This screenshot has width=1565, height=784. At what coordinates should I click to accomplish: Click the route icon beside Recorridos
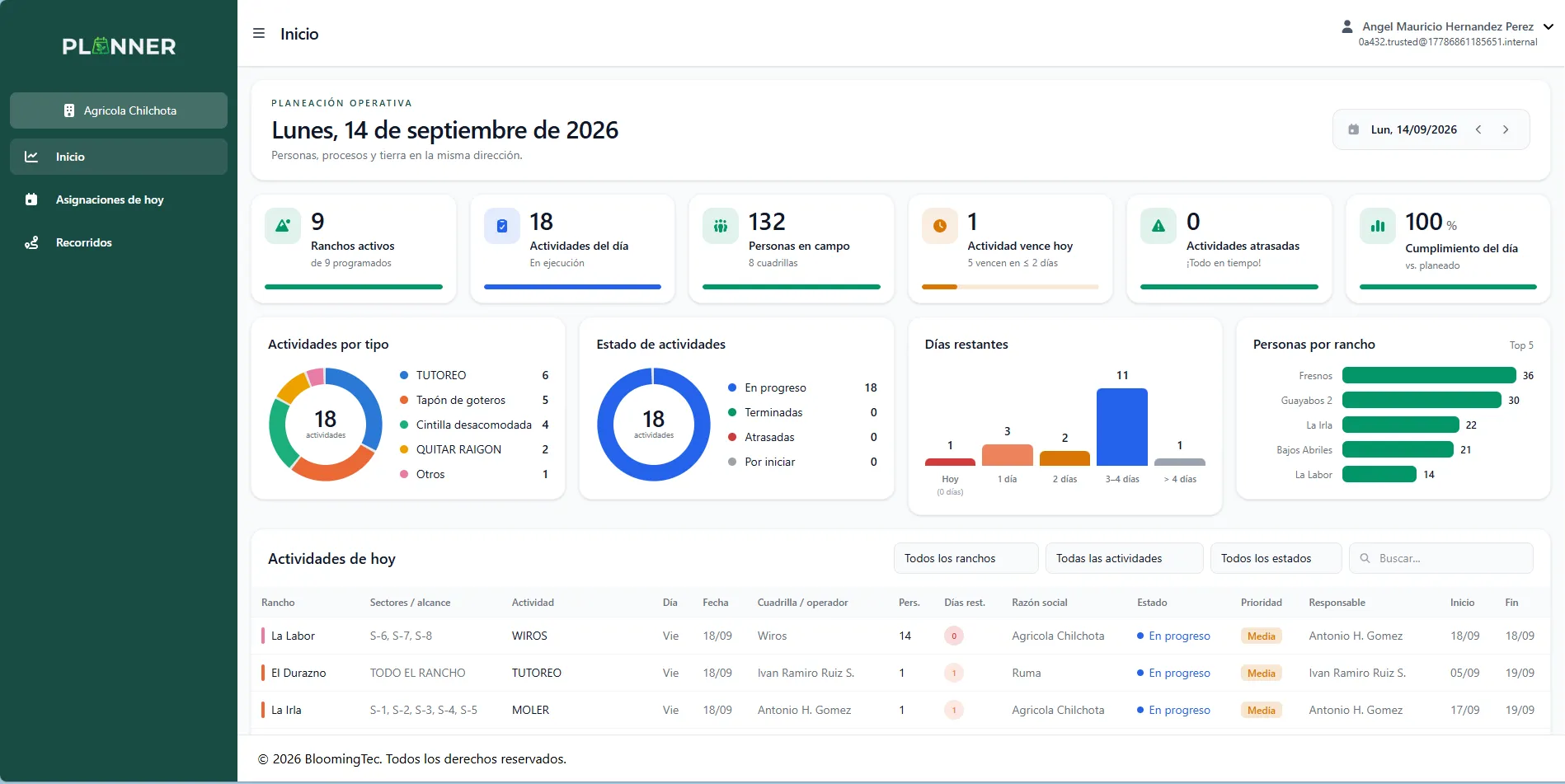point(31,242)
